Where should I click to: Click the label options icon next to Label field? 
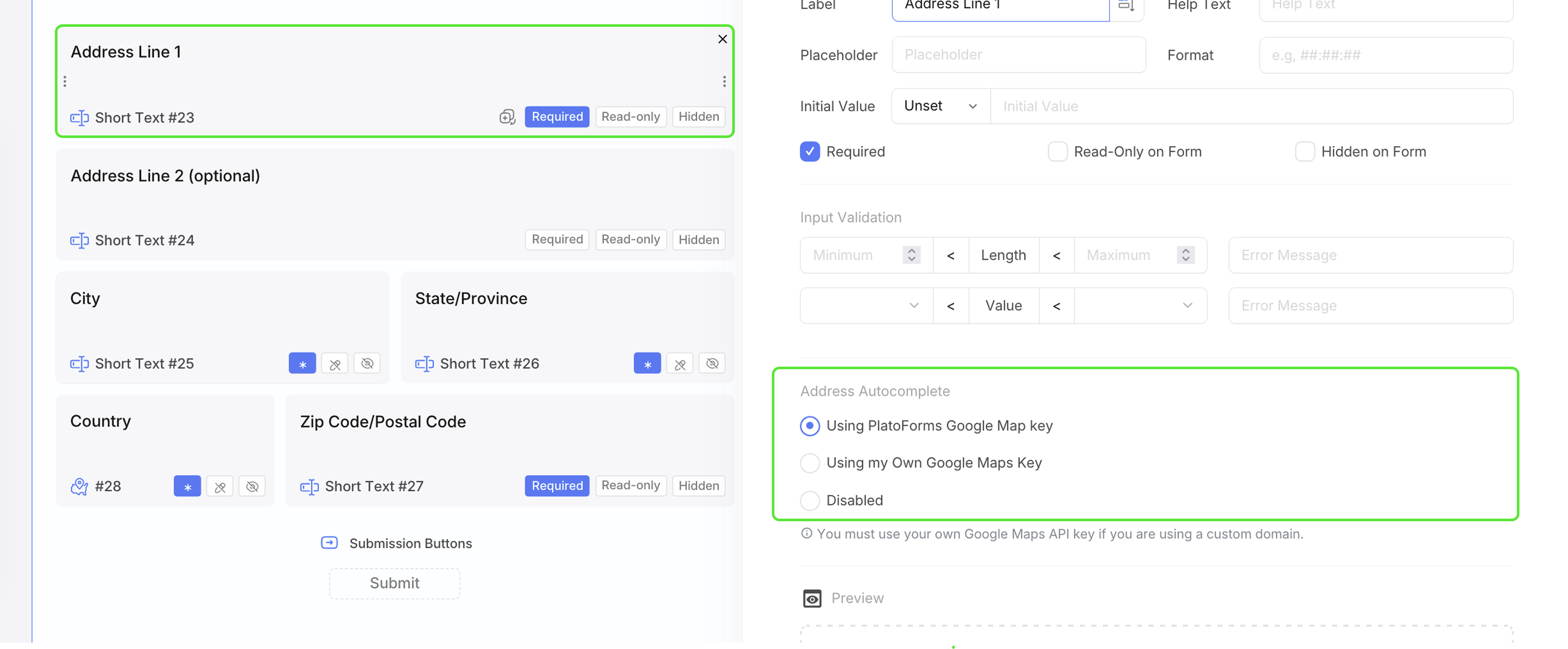(1126, 6)
